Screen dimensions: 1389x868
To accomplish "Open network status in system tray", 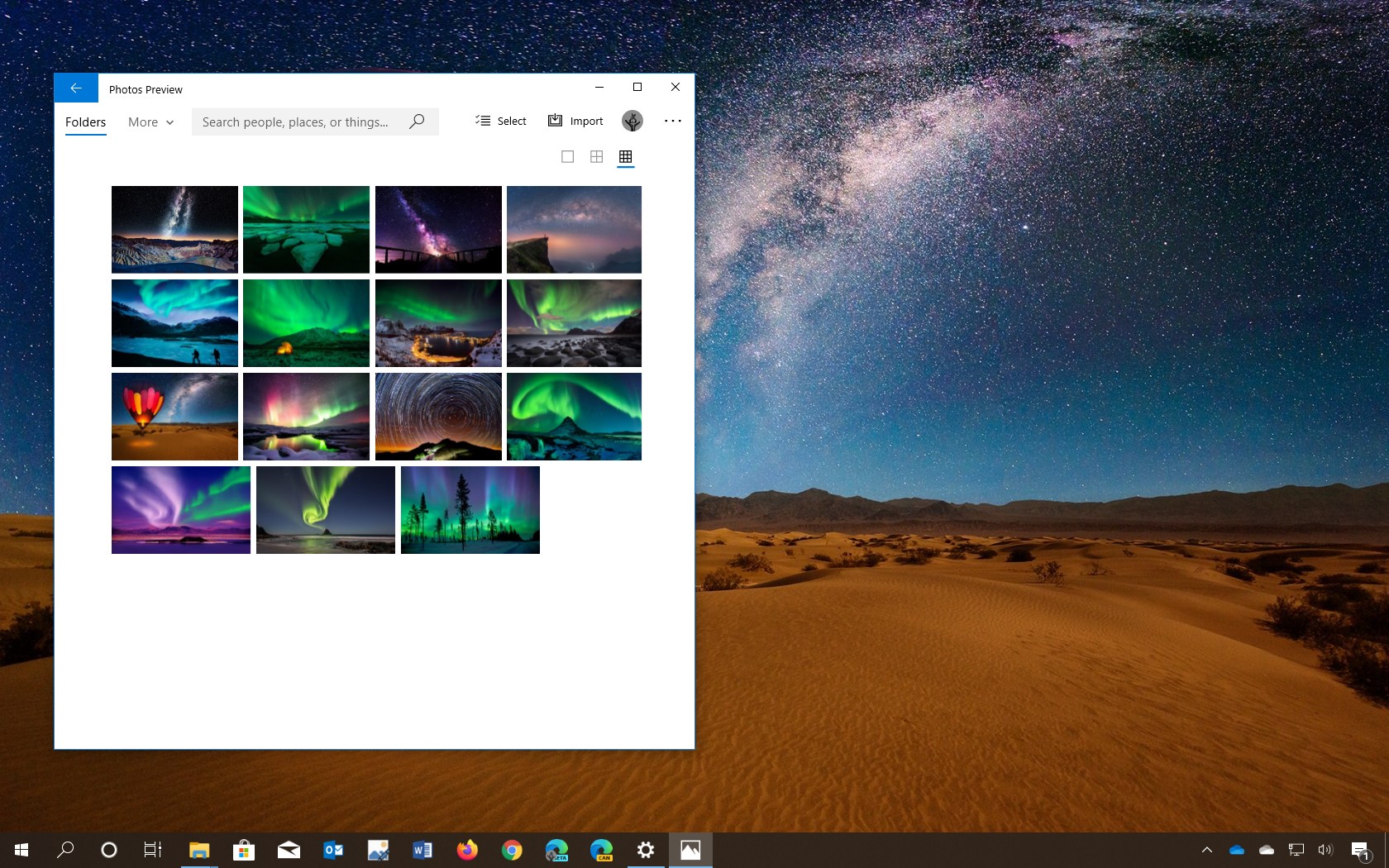I will (x=1296, y=850).
